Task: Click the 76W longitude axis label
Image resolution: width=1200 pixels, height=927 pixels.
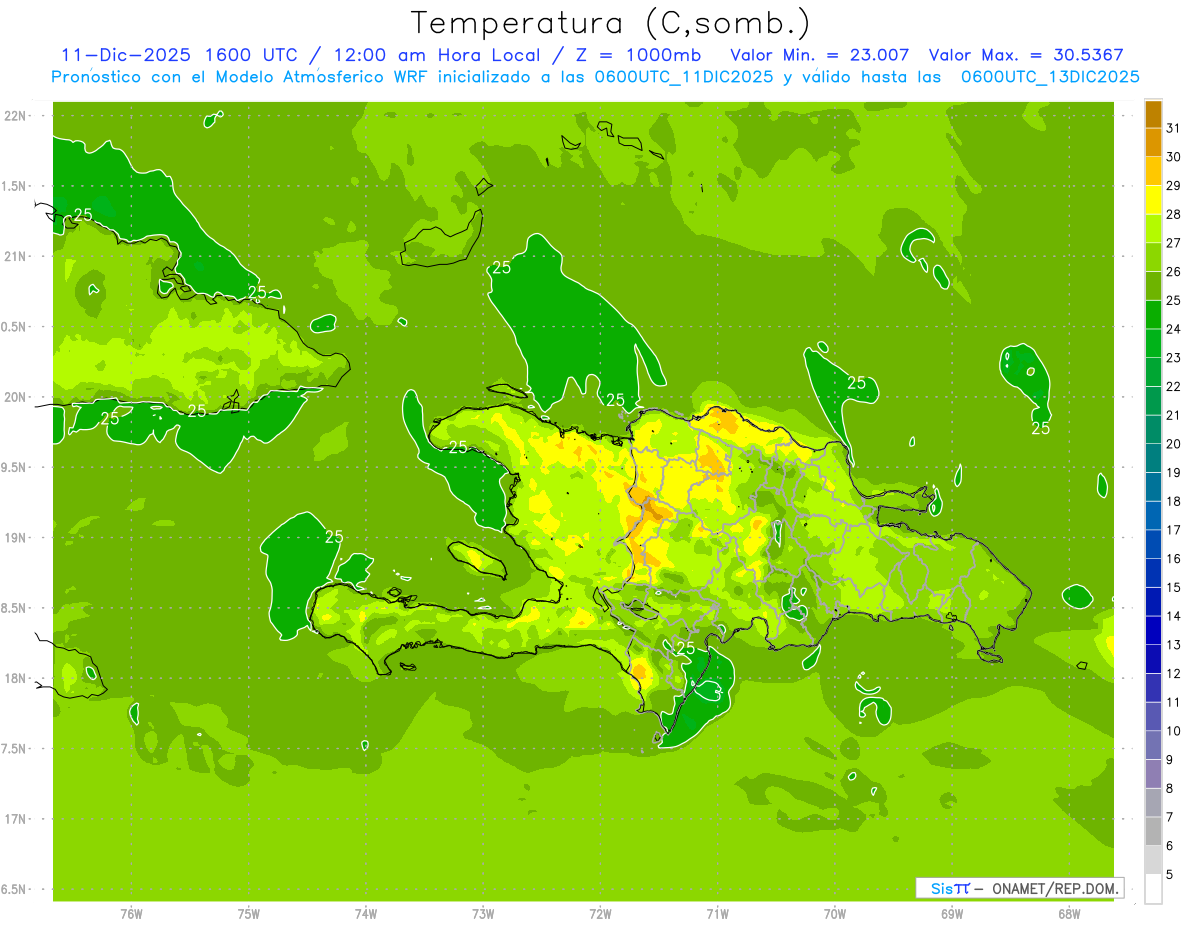Action: pos(131,913)
